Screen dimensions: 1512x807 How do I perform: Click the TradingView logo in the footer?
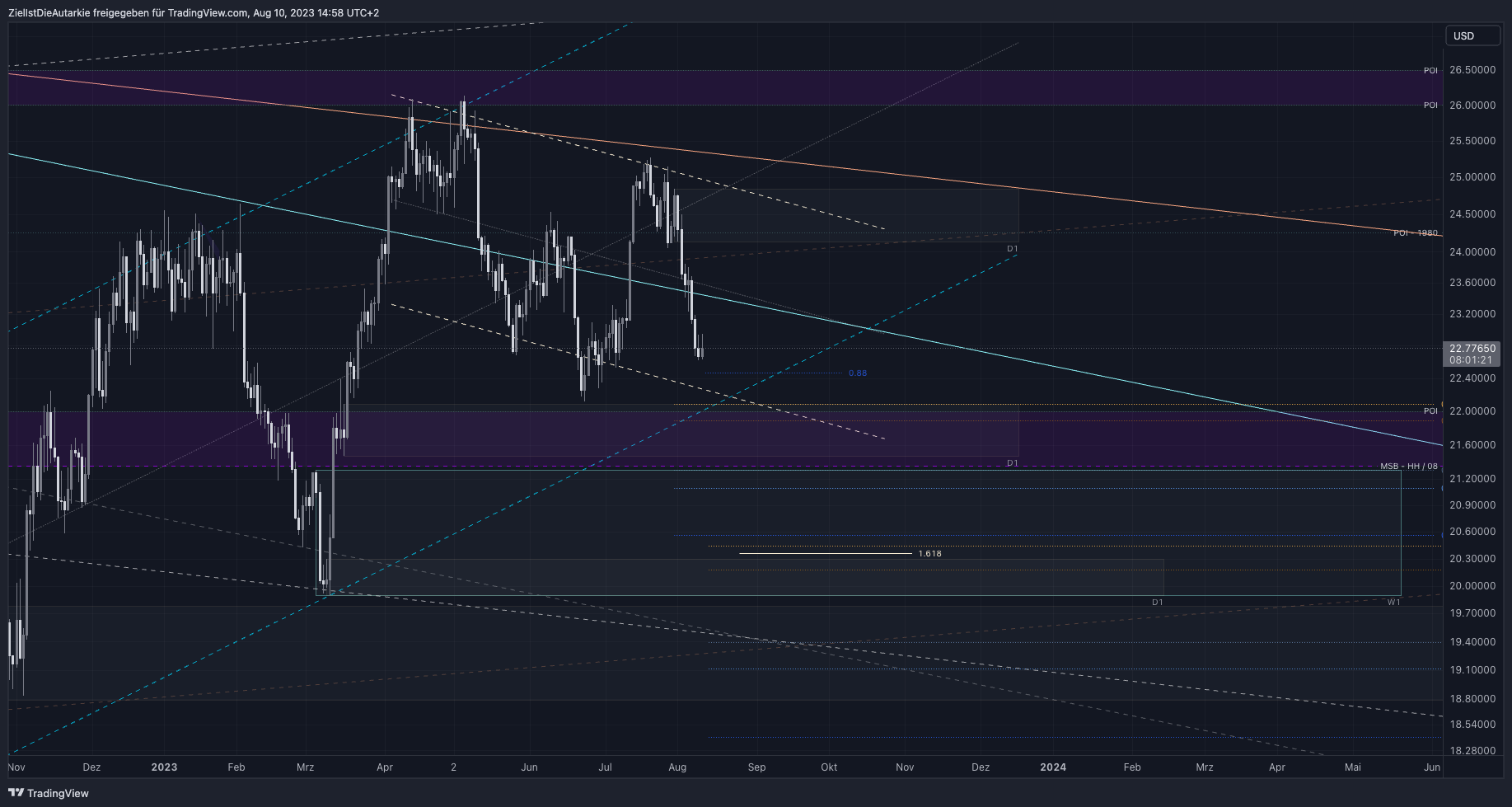pos(49,793)
